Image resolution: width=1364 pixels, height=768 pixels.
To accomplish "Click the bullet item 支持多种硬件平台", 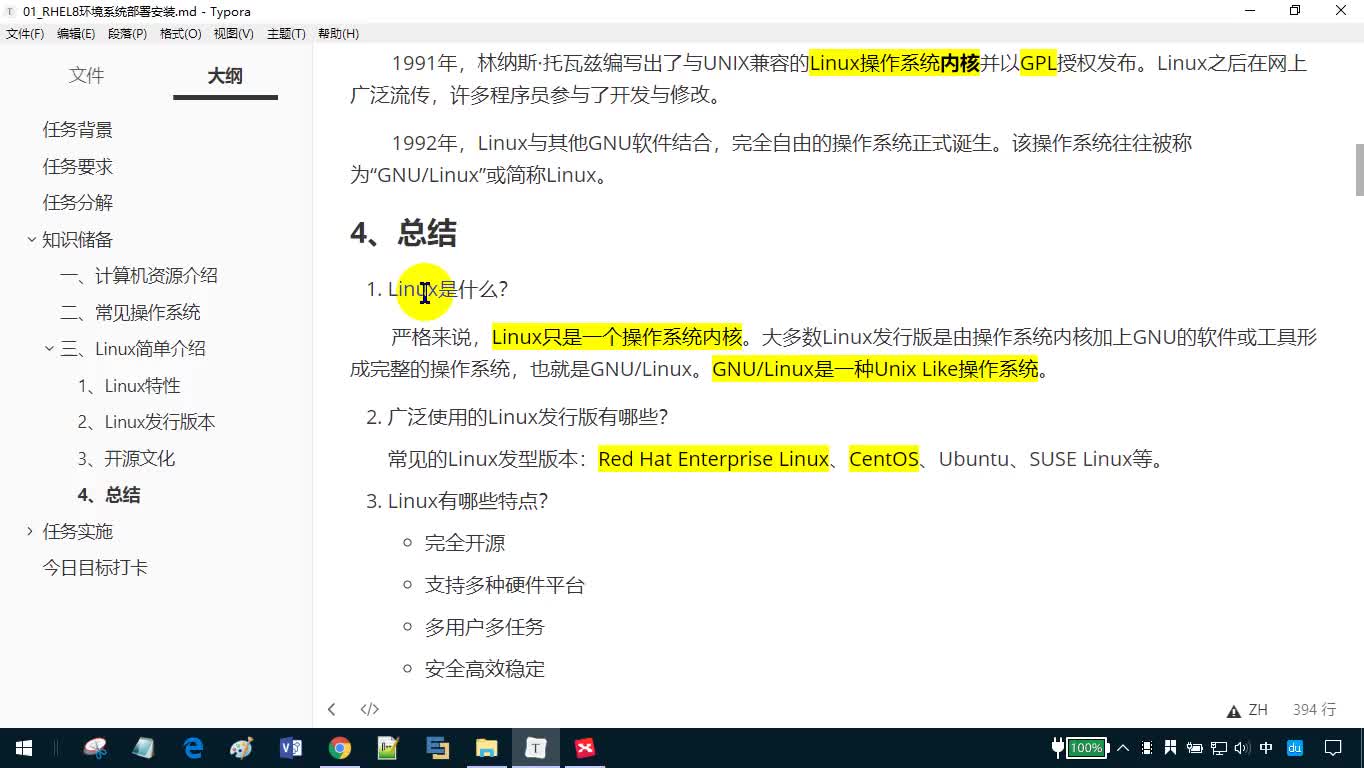I will pyautogui.click(x=505, y=585).
